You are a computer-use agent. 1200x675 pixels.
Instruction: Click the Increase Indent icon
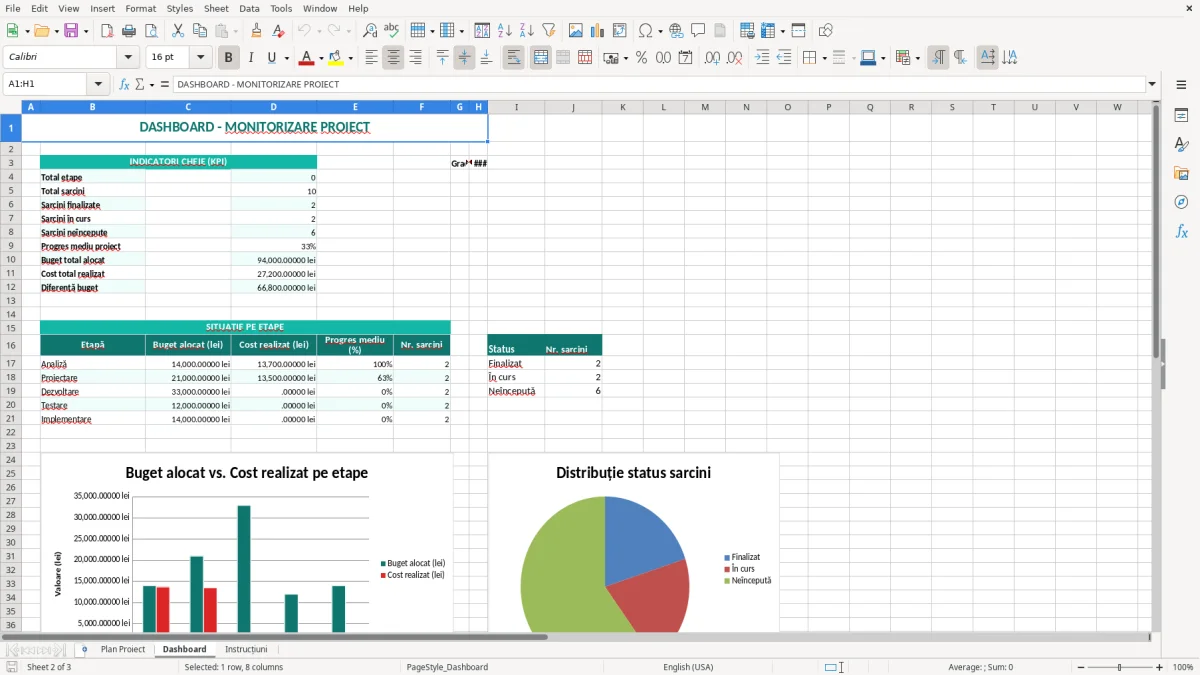(762, 58)
